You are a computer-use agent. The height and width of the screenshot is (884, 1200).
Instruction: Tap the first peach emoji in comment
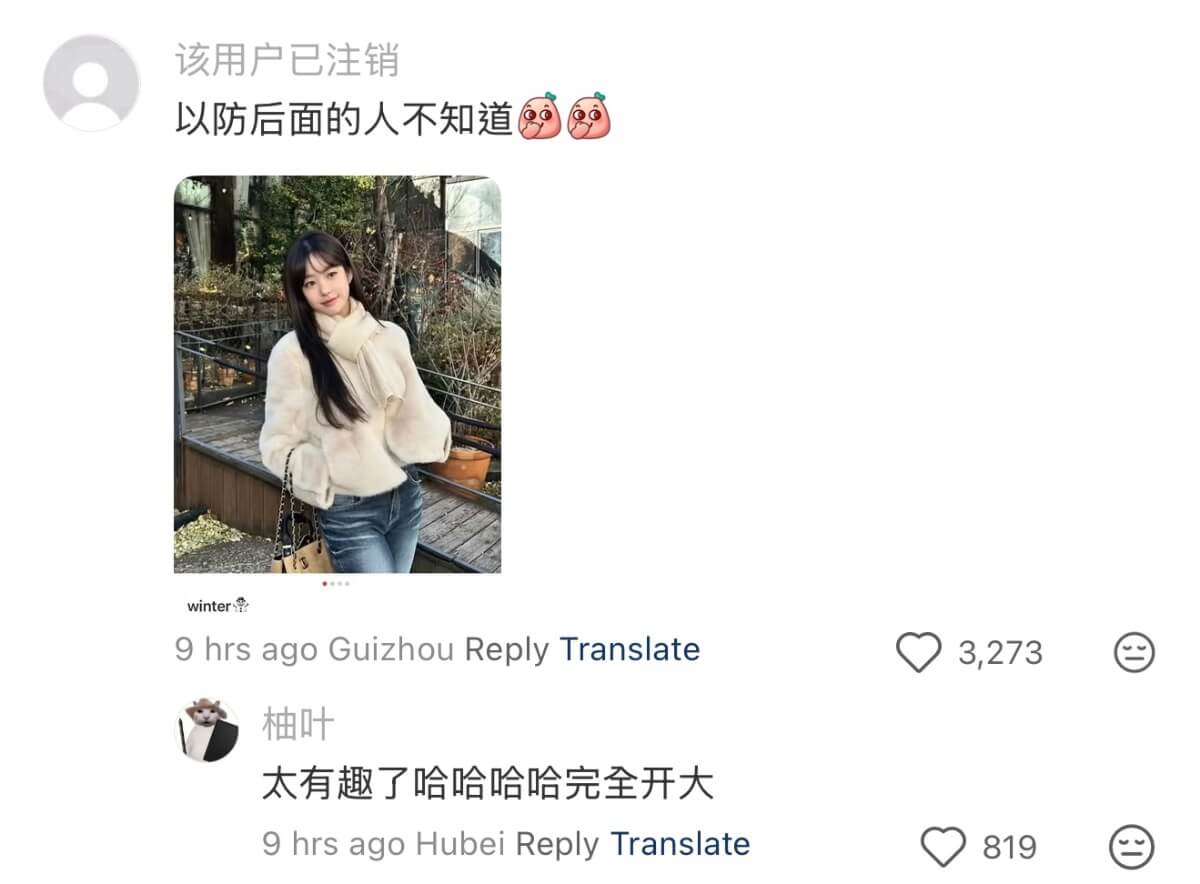(x=541, y=116)
